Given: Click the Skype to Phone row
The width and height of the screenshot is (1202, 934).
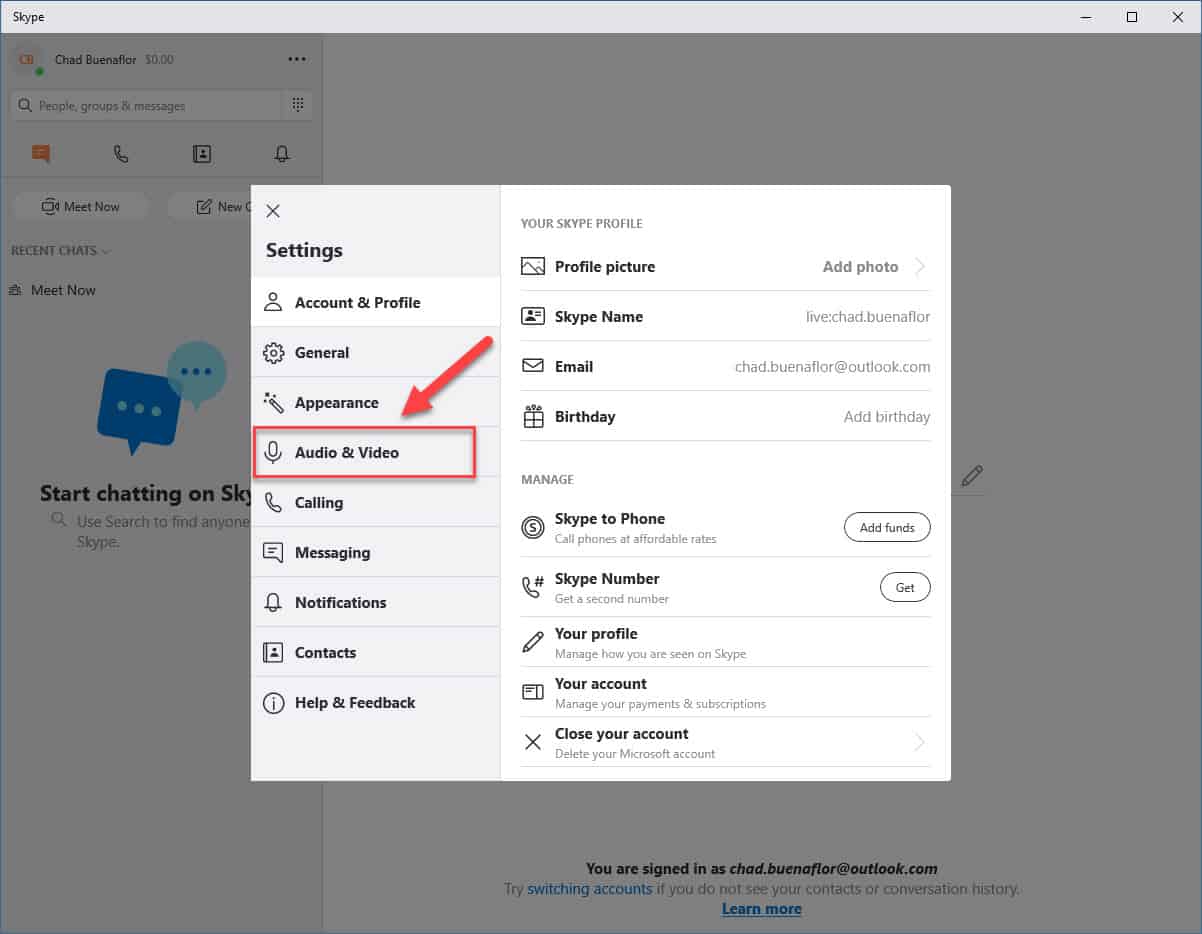Looking at the screenshot, I should 726,527.
